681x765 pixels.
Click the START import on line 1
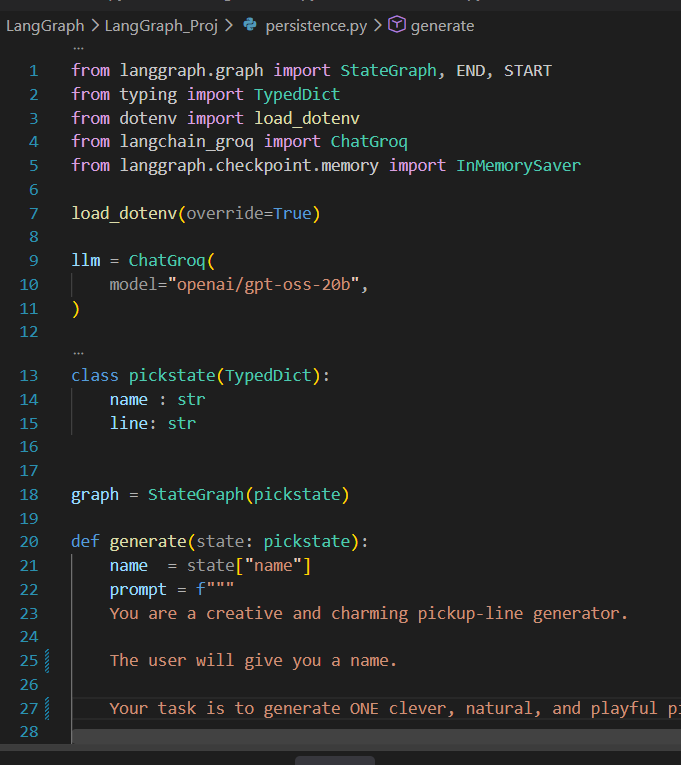pos(528,71)
